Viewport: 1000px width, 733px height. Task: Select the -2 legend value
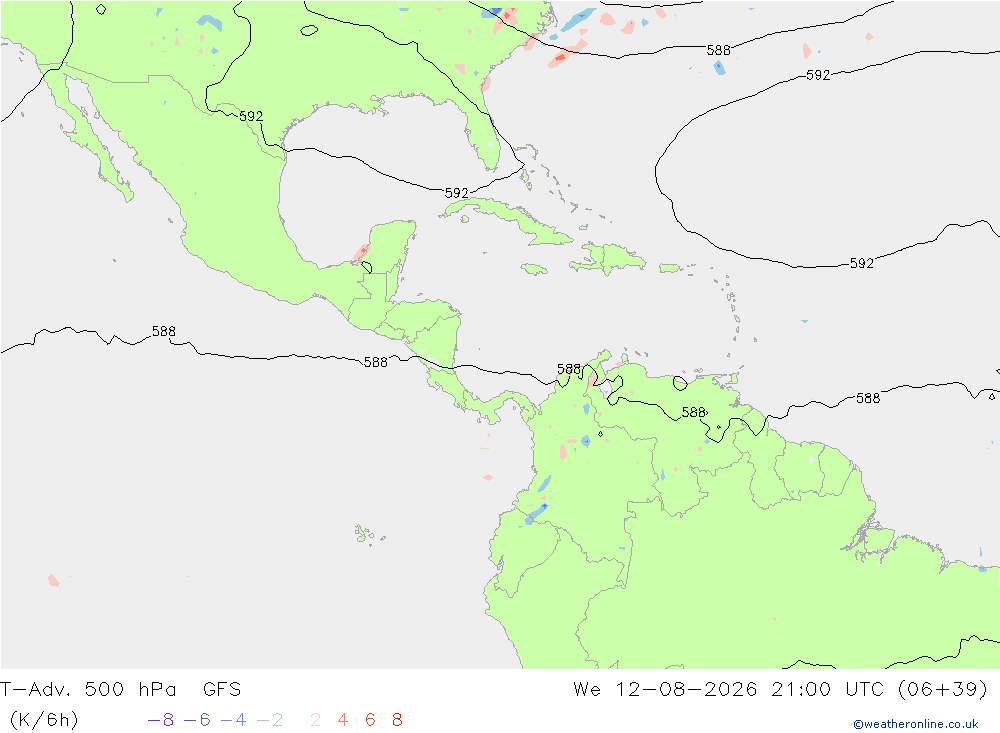pos(270,720)
